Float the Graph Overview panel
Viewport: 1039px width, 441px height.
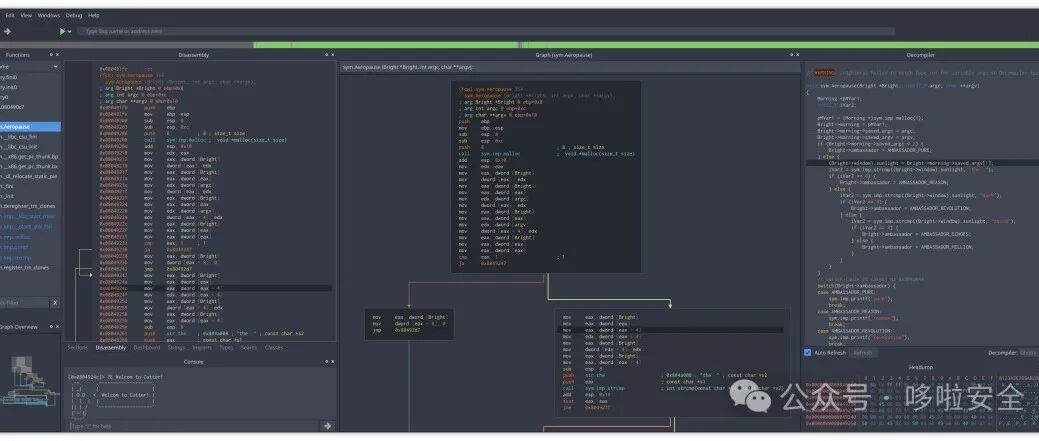coord(51,327)
